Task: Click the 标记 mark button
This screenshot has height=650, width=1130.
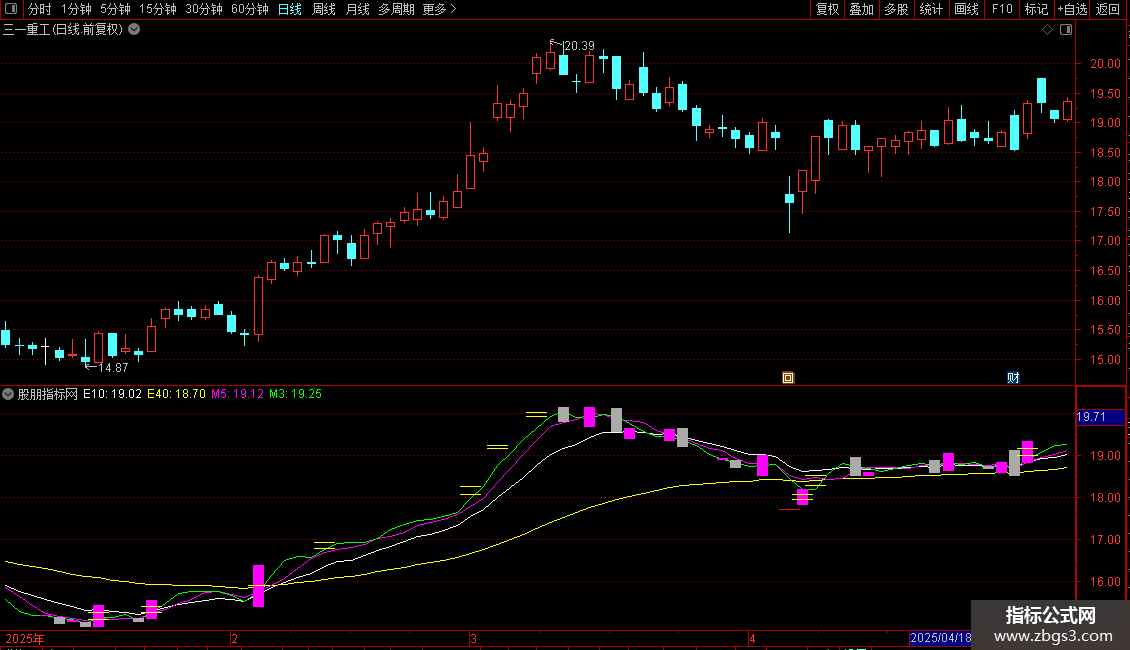Action: tap(1036, 9)
